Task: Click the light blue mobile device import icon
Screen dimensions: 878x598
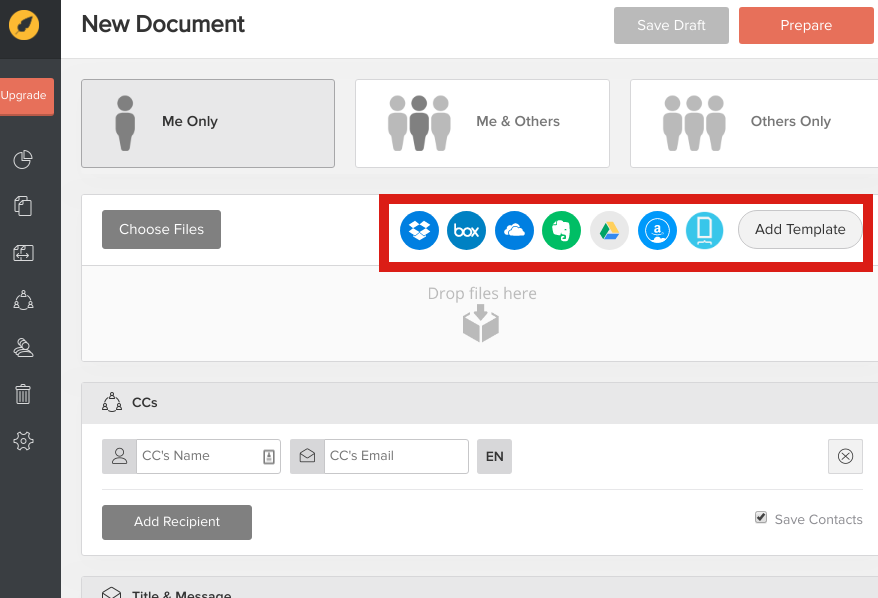Action: pyautogui.click(x=704, y=230)
